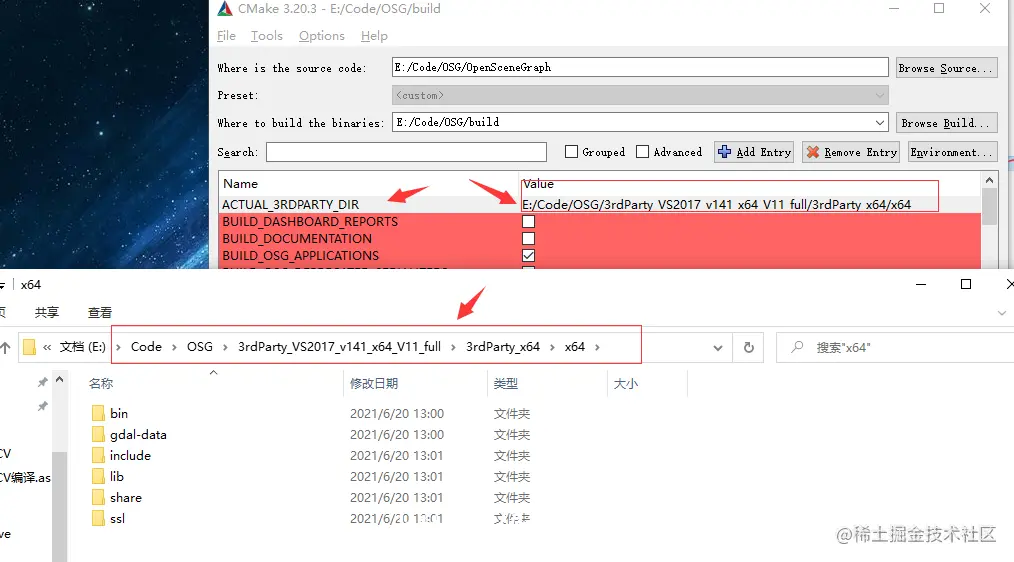This screenshot has height=562, width=1014.
Task: Uncheck BUILD_OSG_APPLICATIONS checkbox
Action: [528, 255]
